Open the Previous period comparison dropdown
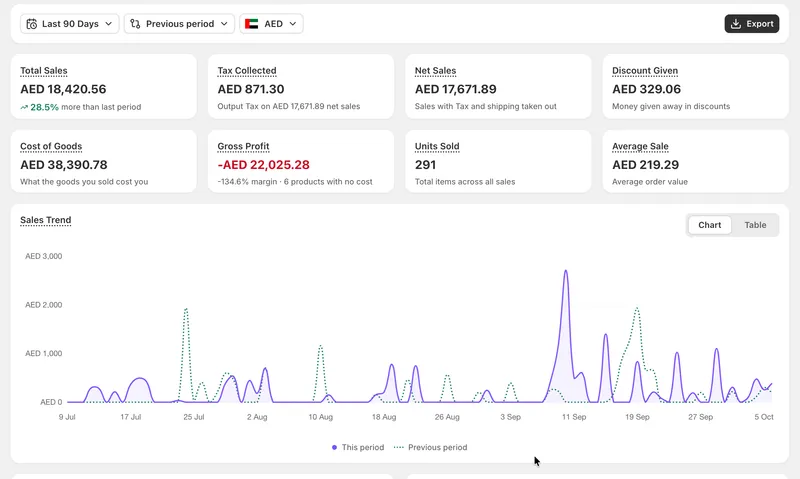The height and width of the screenshot is (479, 800). click(x=179, y=24)
